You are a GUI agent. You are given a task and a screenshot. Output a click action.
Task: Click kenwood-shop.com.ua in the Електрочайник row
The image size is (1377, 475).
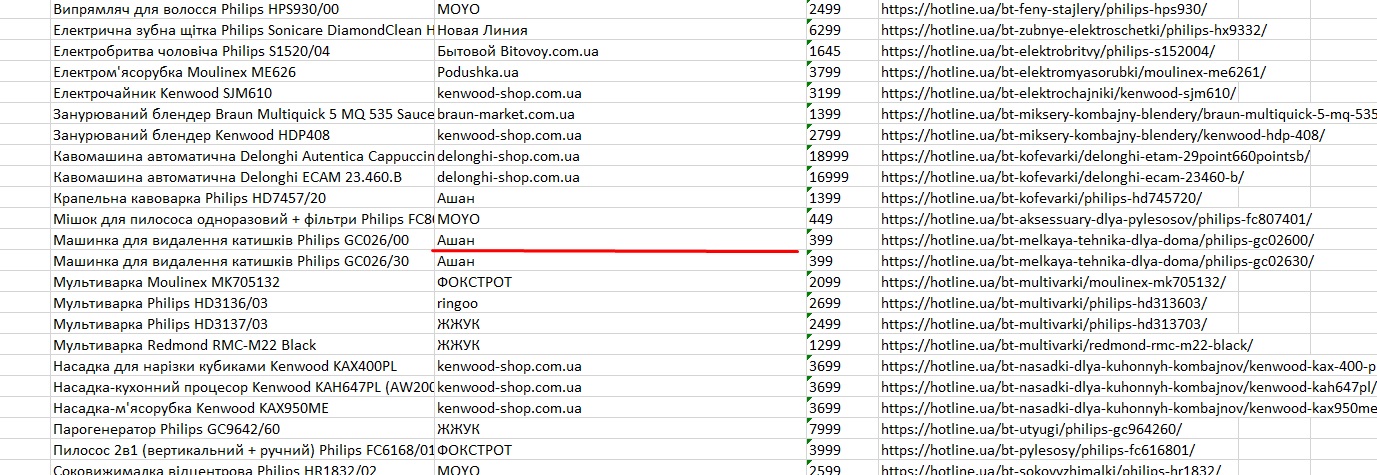click(620, 93)
